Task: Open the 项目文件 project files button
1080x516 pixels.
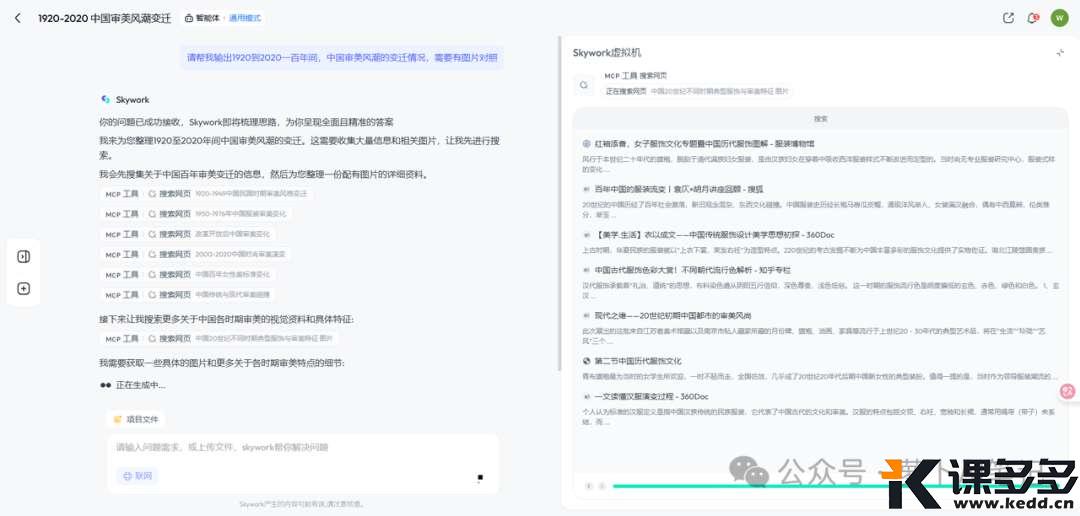Action: 136,419
